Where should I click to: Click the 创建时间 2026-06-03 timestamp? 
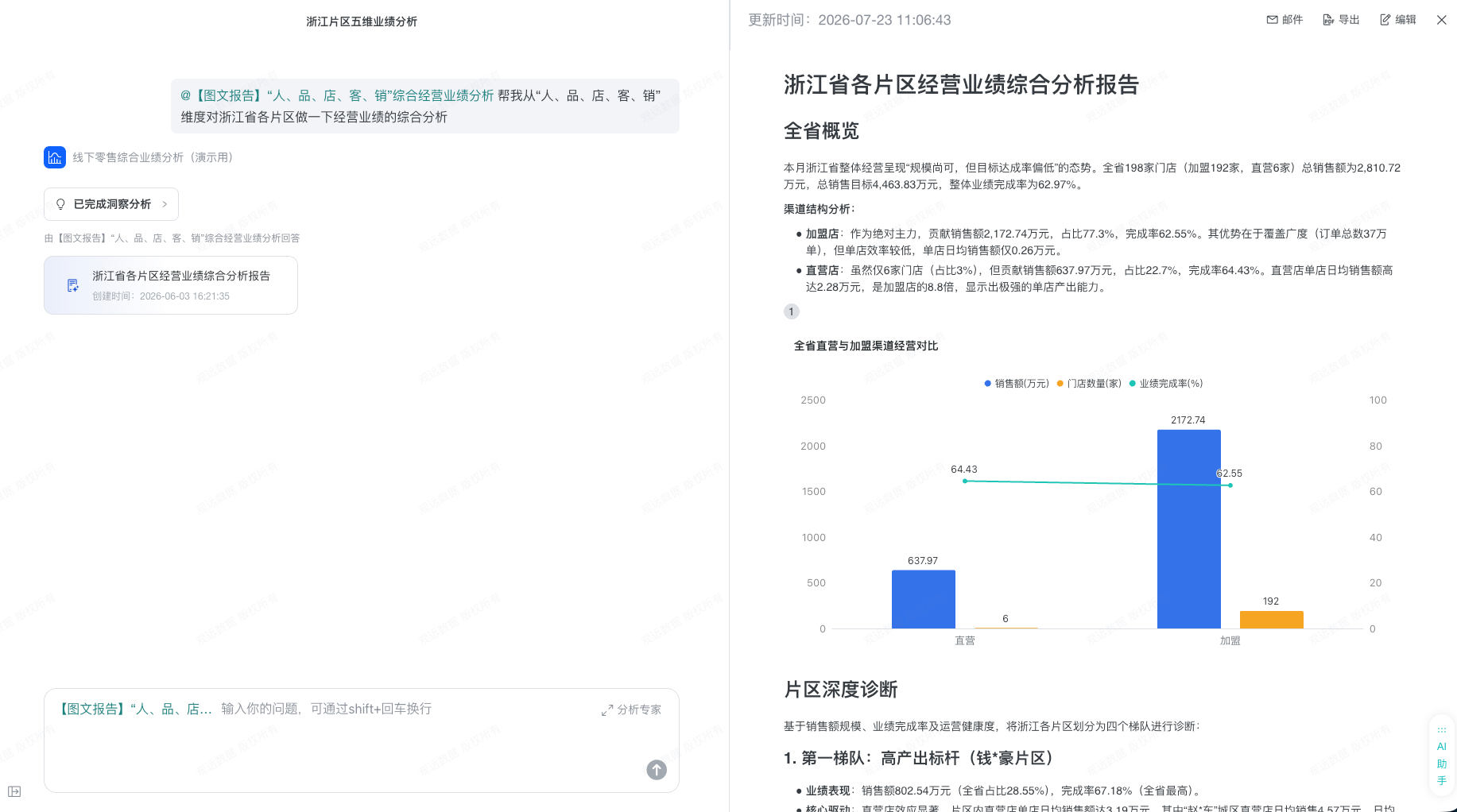click(161, 296)
